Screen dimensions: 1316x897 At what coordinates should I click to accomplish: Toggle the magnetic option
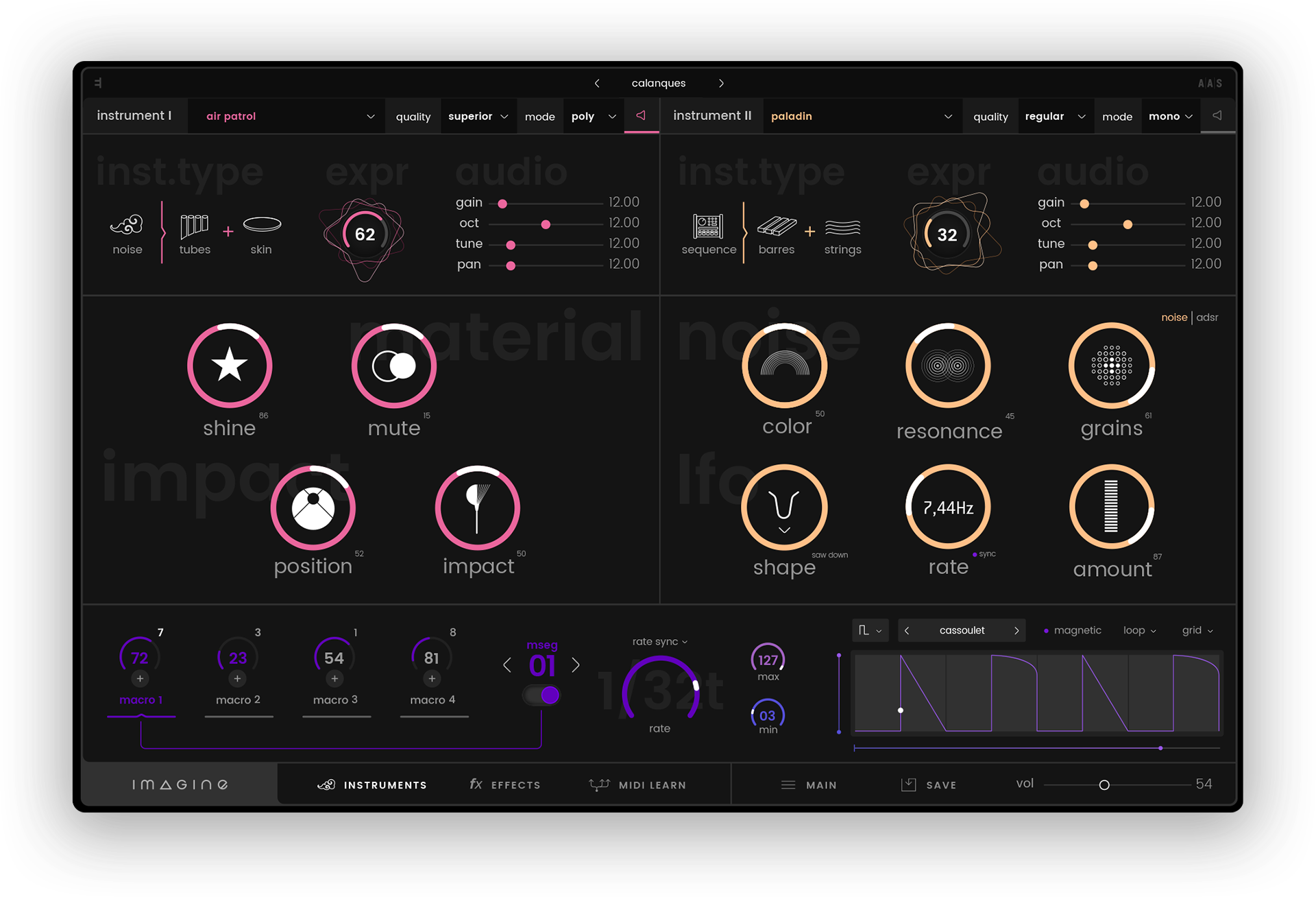(x=1072, y=630)
